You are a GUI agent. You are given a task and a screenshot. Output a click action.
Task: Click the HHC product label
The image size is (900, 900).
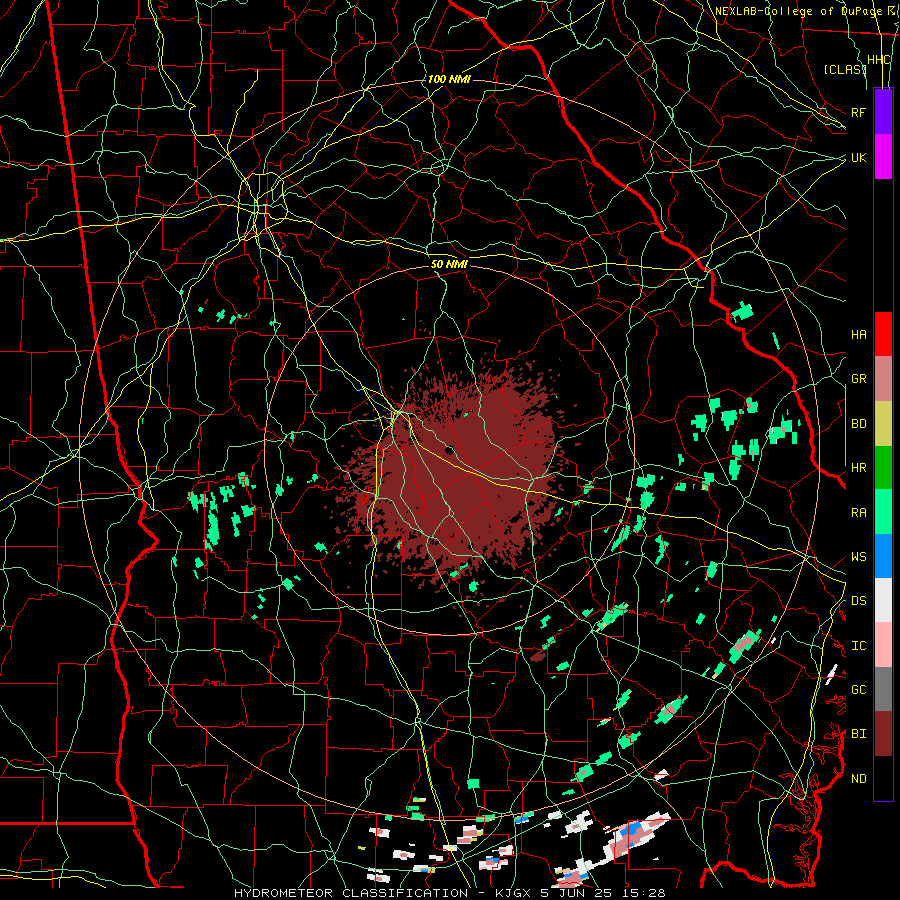(879, 60)
